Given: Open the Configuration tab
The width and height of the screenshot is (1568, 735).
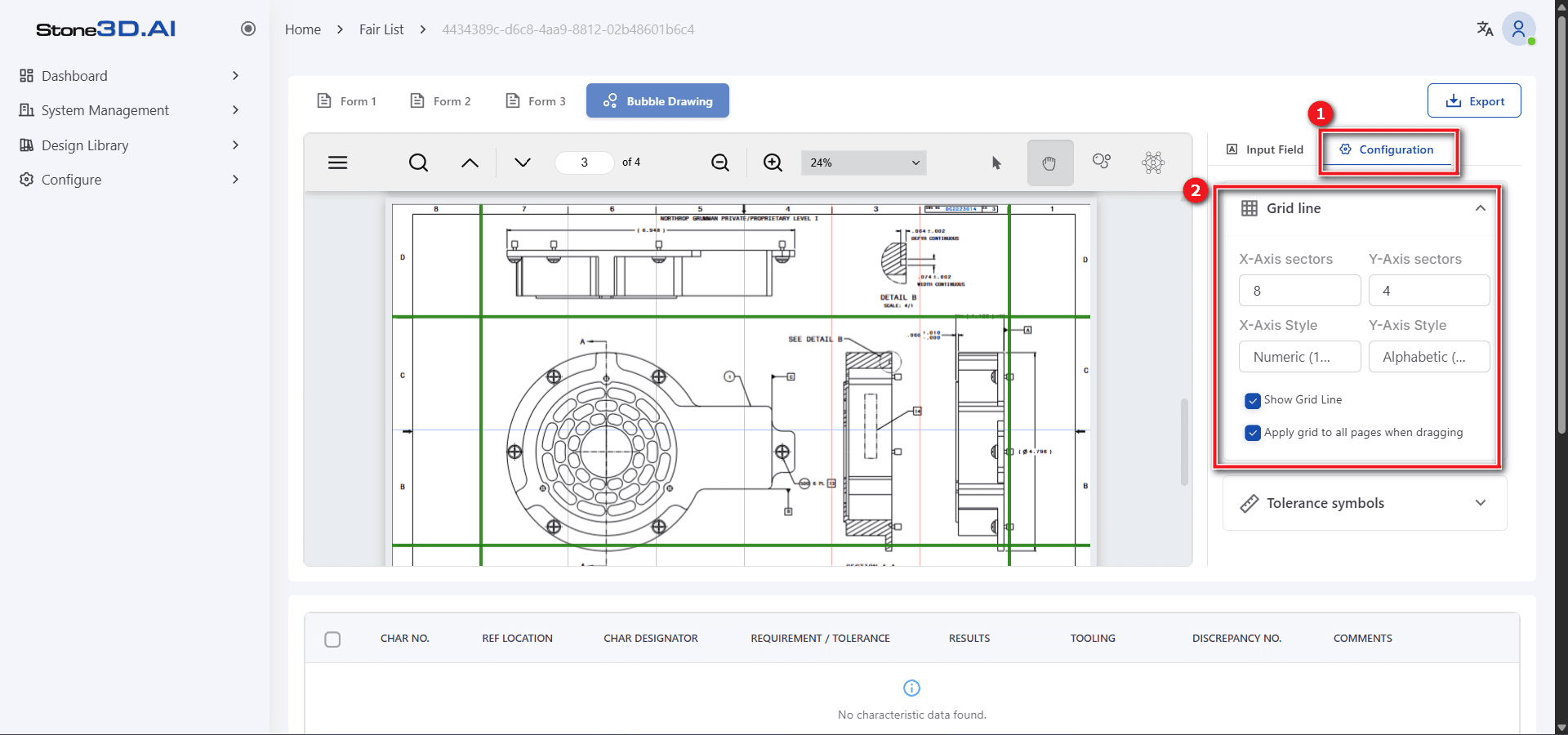Looking at the screenshot, I should (x=1387, y=149).
